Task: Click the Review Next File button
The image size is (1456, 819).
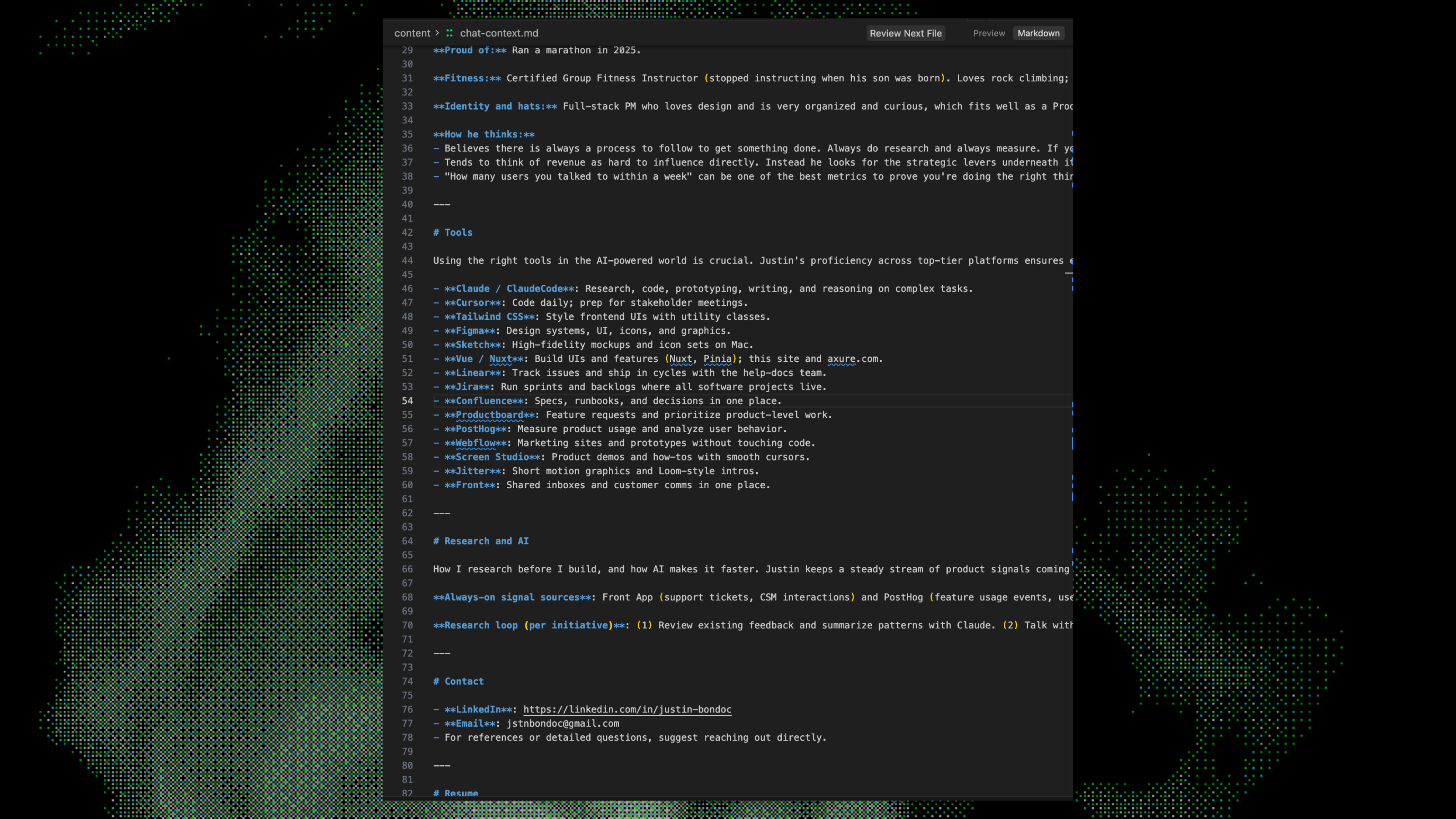Action: click(x=905, y=33)
